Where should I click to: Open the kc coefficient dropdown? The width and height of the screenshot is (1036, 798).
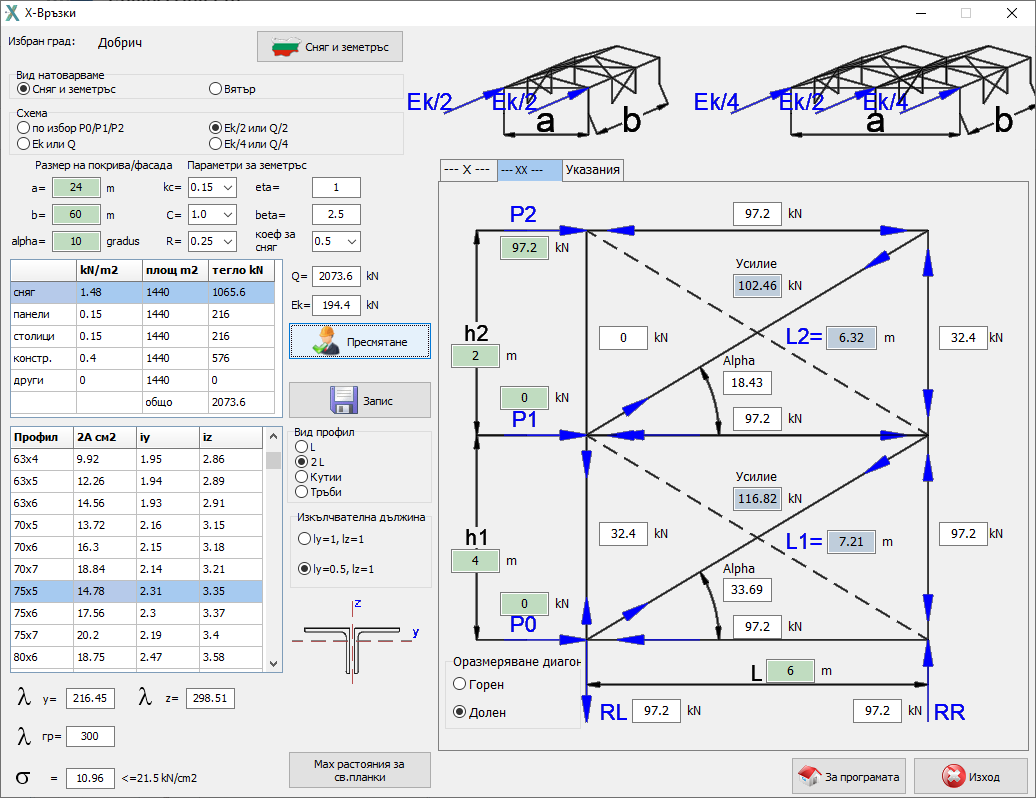pyautogui.click(x=212, y=188)
